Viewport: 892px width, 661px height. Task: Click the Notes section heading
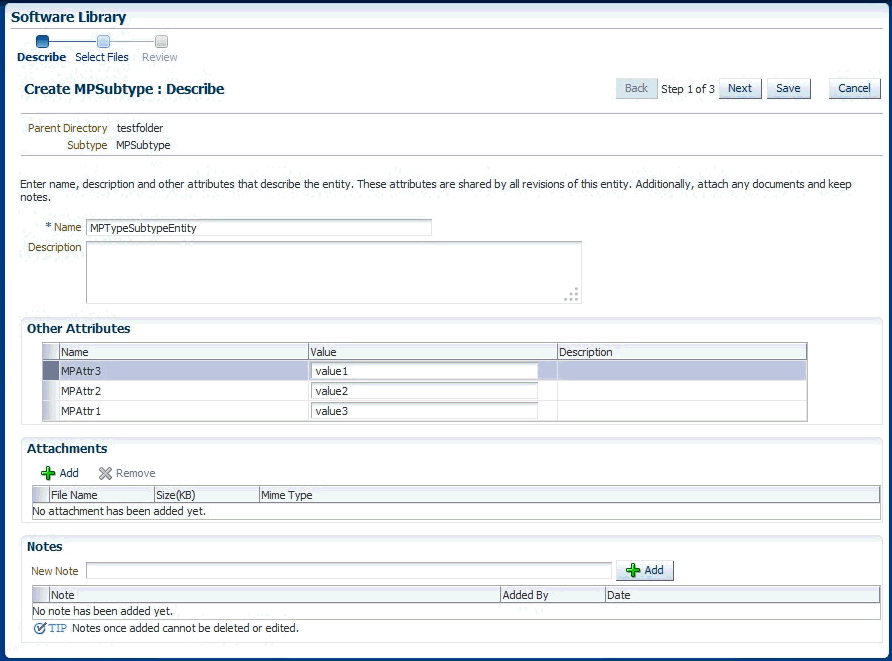(x=45, y=546)
